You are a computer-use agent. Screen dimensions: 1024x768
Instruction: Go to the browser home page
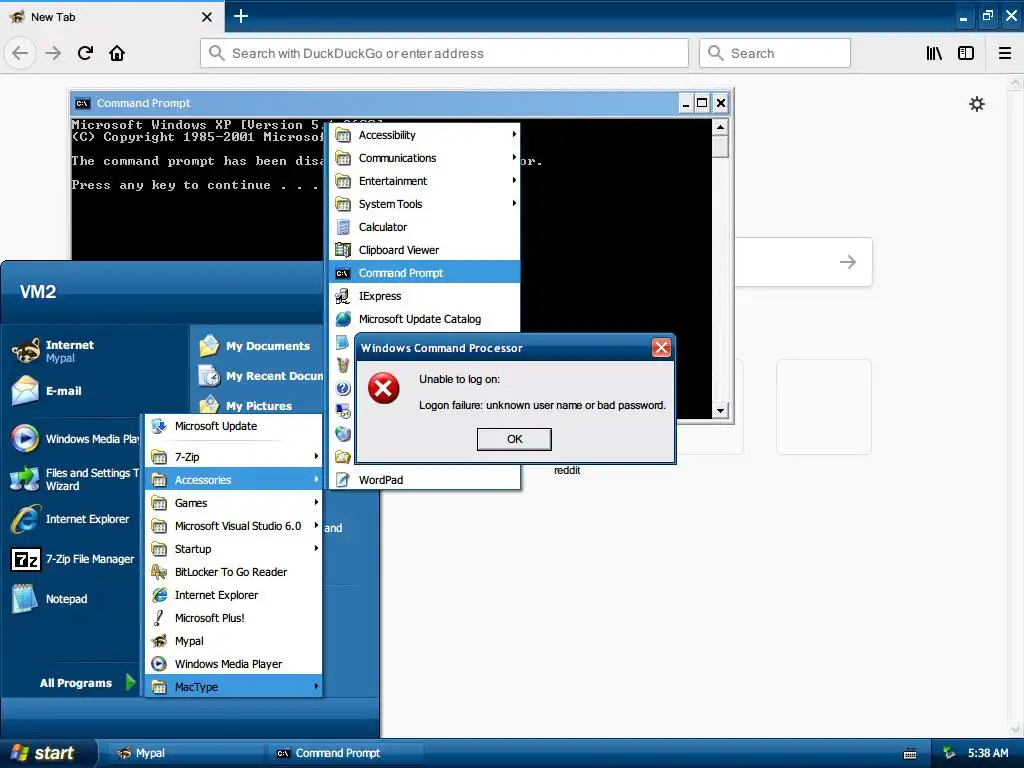[x=117, y=53]
